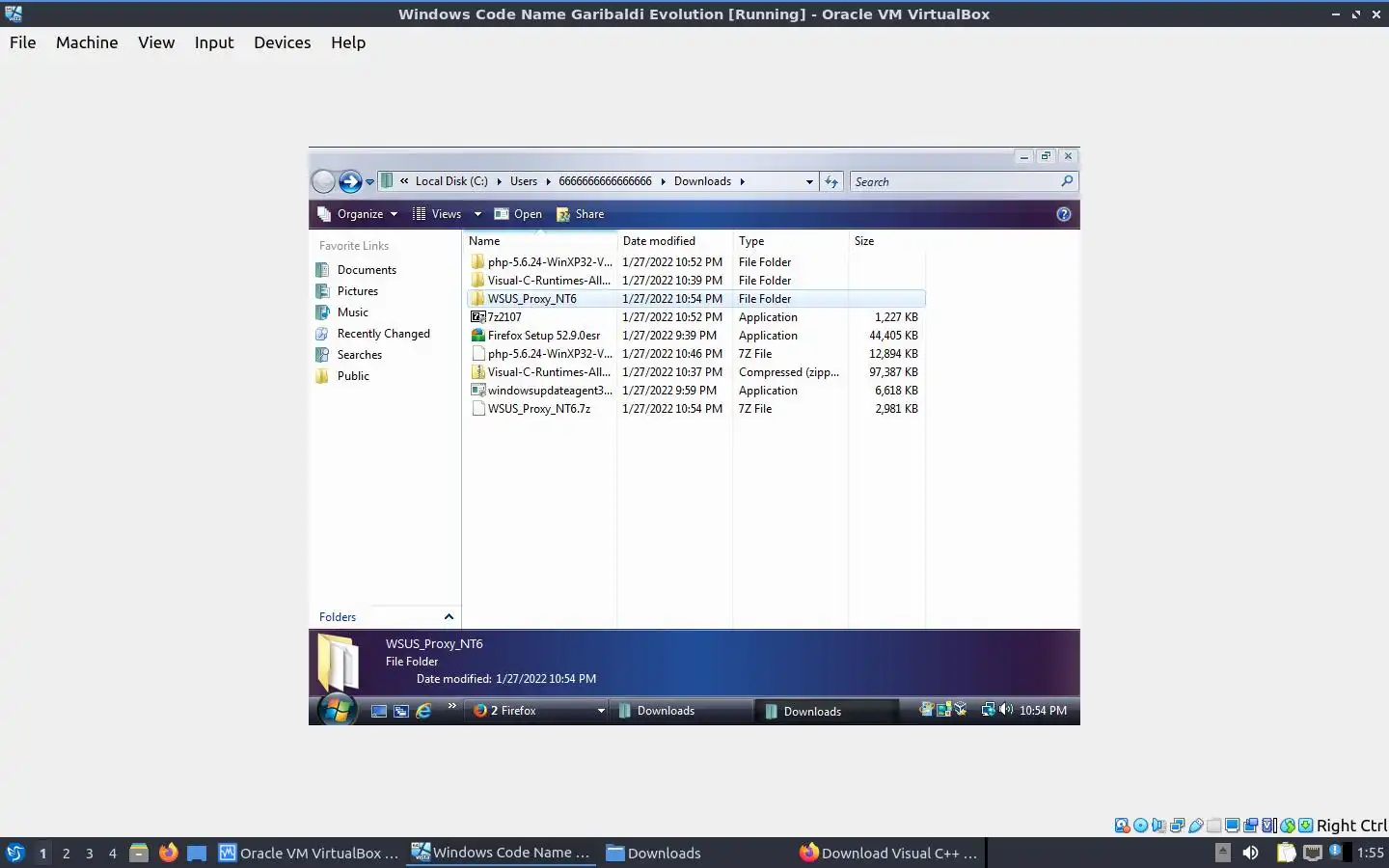Viewport: 1389px width, 868px height.
Task: Click the Show Desktop quick launch icon
Action: [379, 711]
